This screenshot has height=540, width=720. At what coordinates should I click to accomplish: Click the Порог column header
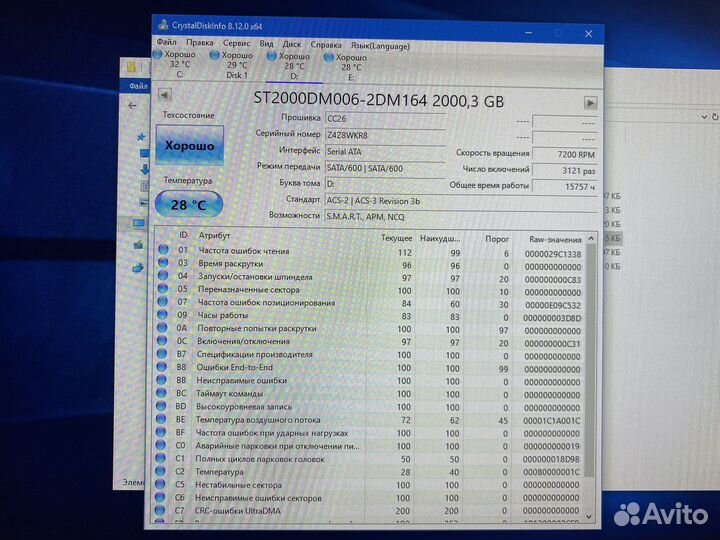(497, 239)
